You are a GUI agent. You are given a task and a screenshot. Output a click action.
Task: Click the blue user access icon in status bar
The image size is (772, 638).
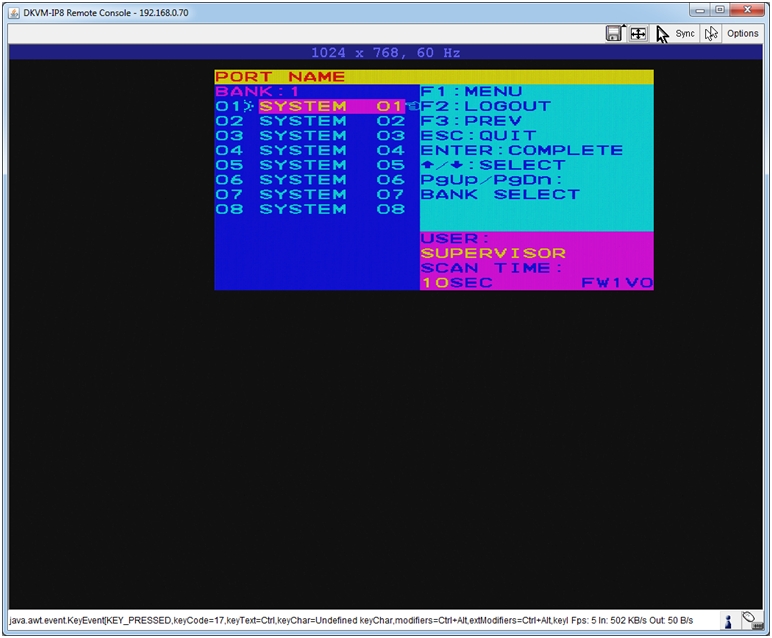coord(728,622)
